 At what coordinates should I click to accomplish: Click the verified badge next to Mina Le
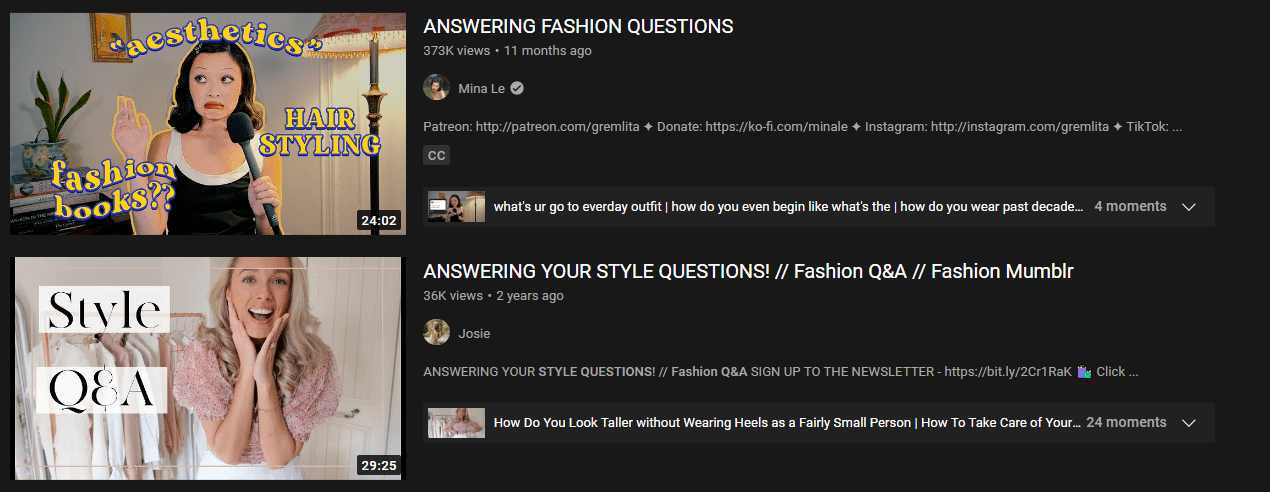click(517, 89)
